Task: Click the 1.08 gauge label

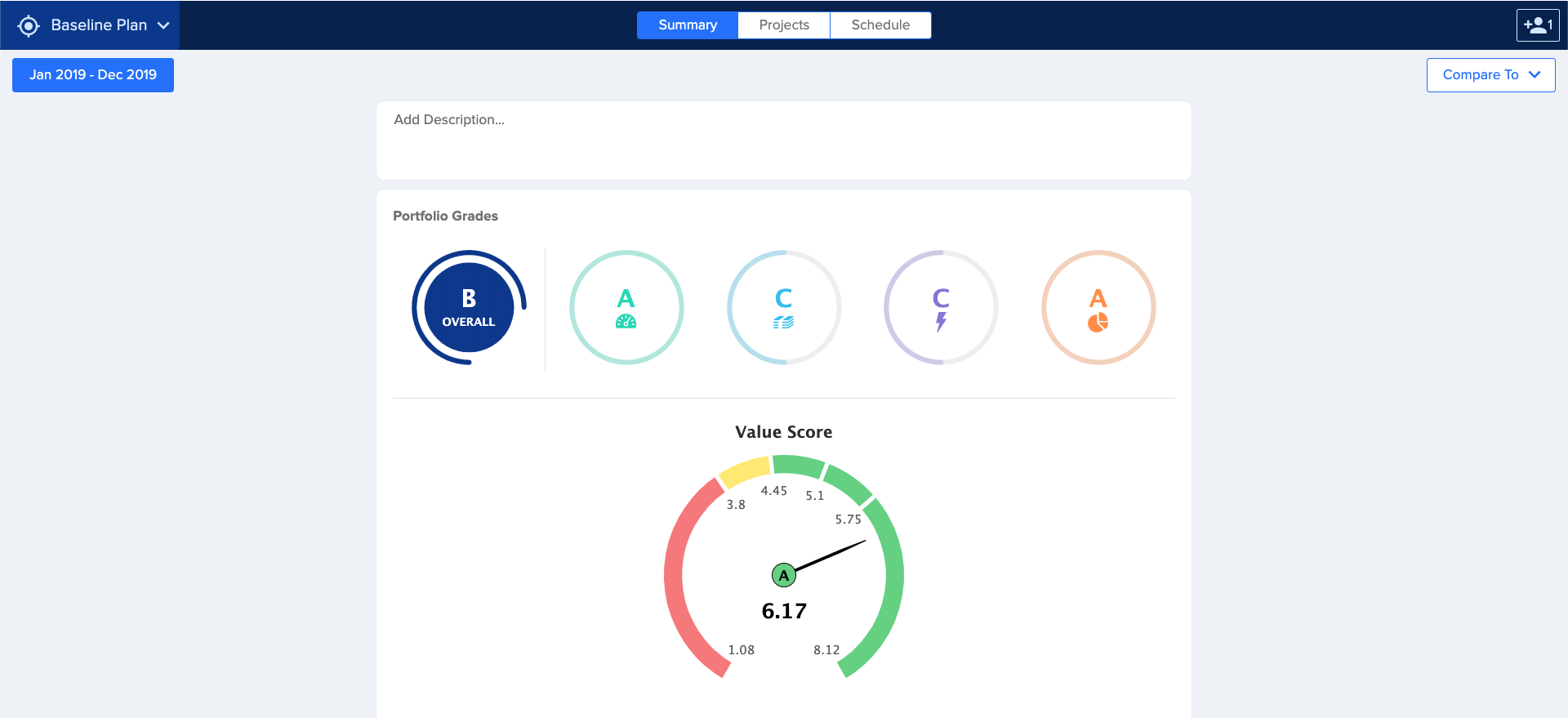Action: 742,650
